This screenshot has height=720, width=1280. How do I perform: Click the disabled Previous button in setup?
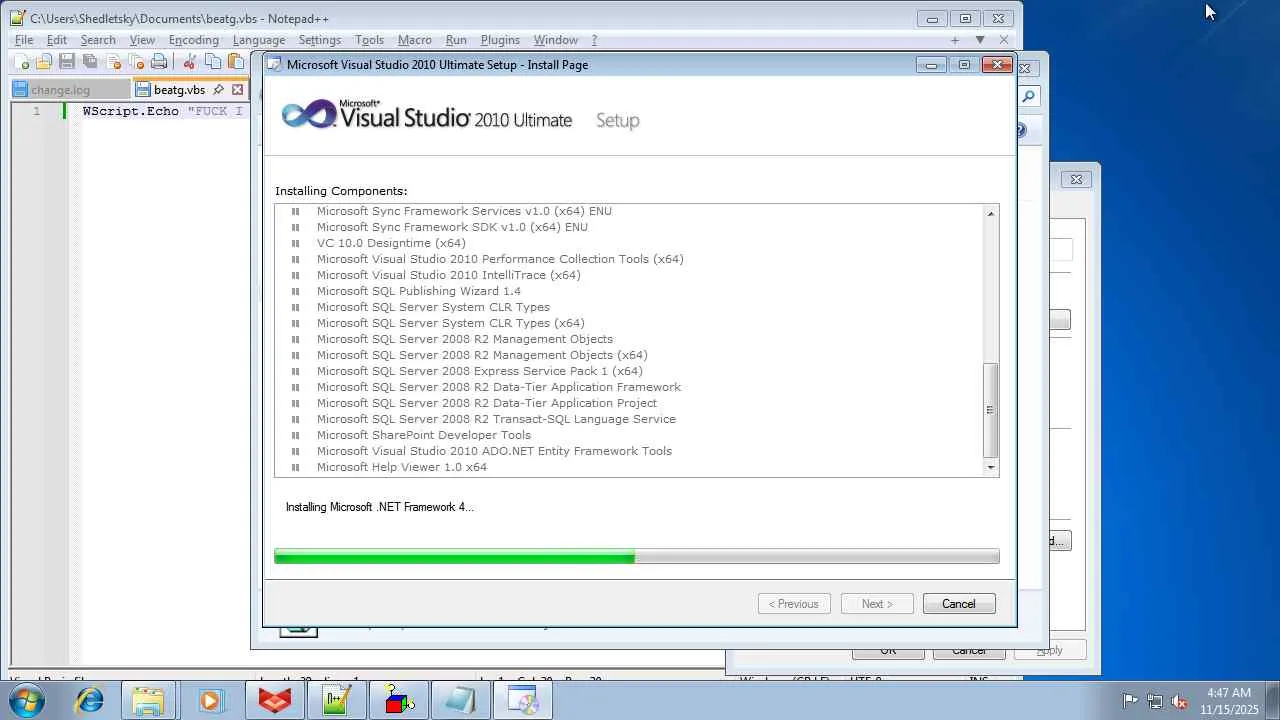[795, 604]
